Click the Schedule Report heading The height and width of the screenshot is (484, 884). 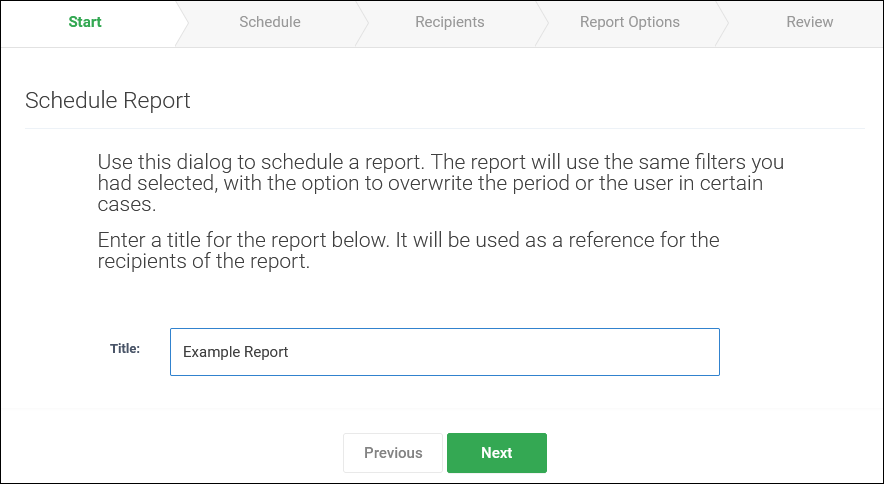coord(108,100)
